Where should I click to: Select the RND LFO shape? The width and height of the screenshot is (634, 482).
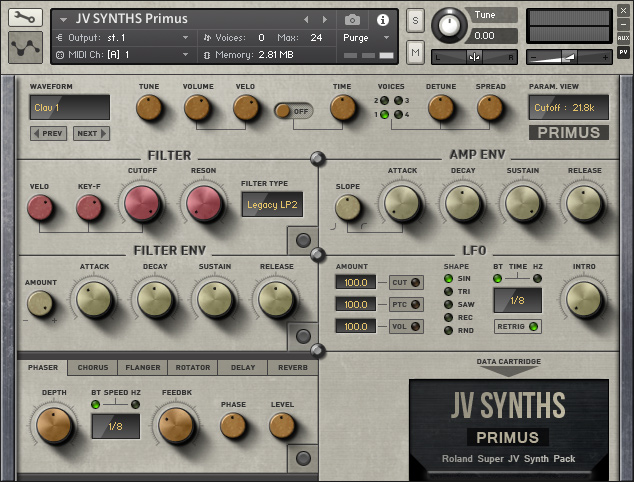(x=448, y=330)
